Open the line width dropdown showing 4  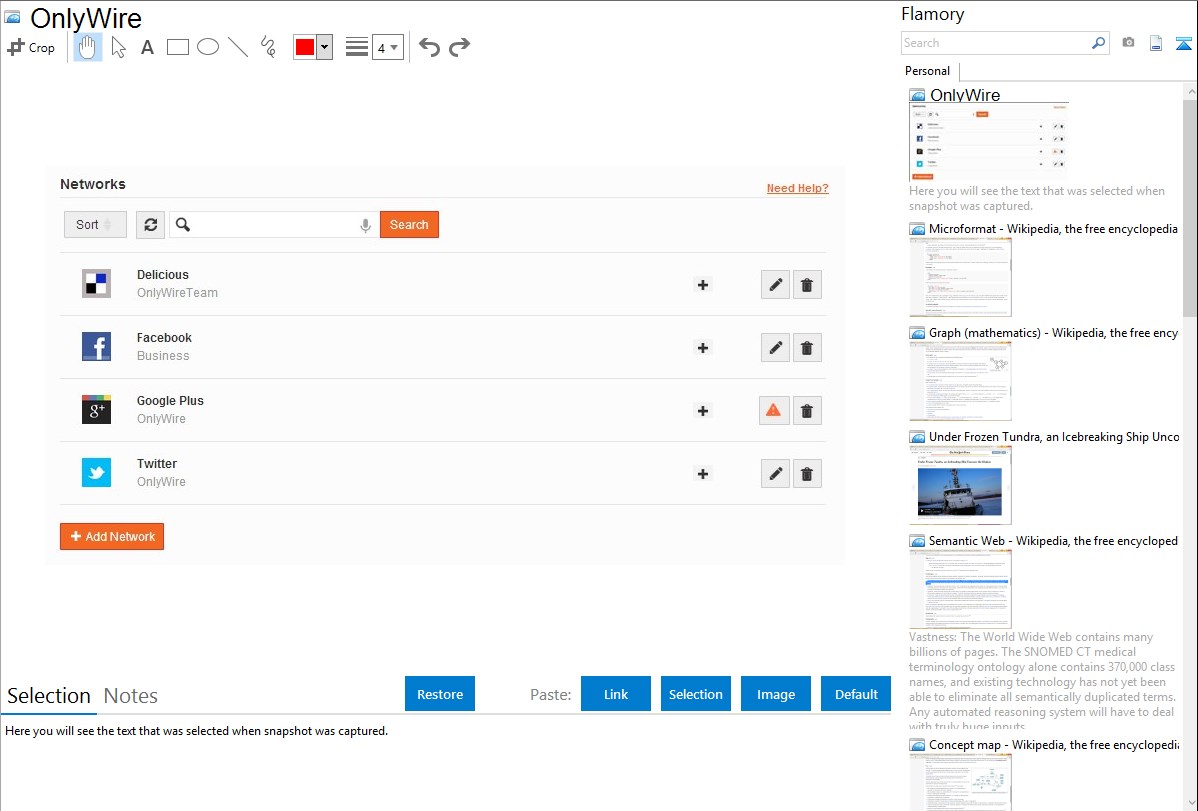click(x=388, y=47)
